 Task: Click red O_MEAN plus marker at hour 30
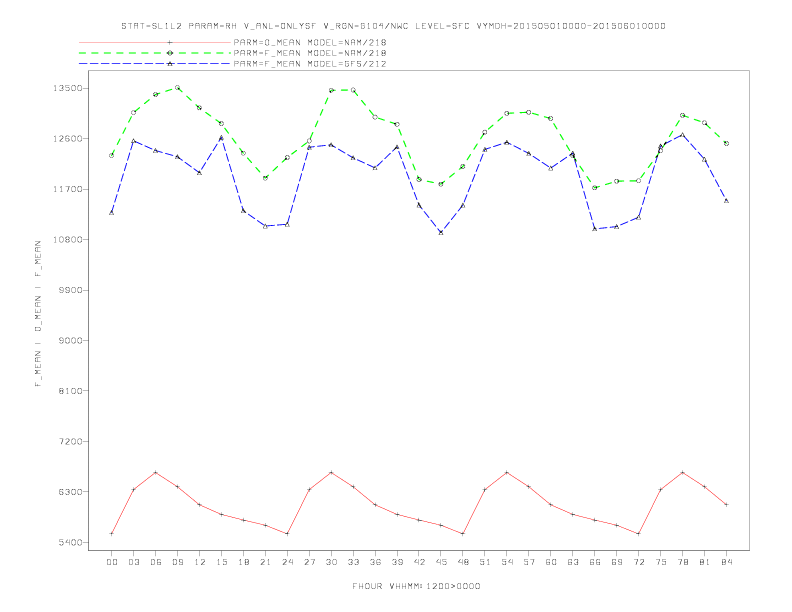pos(331,473)
